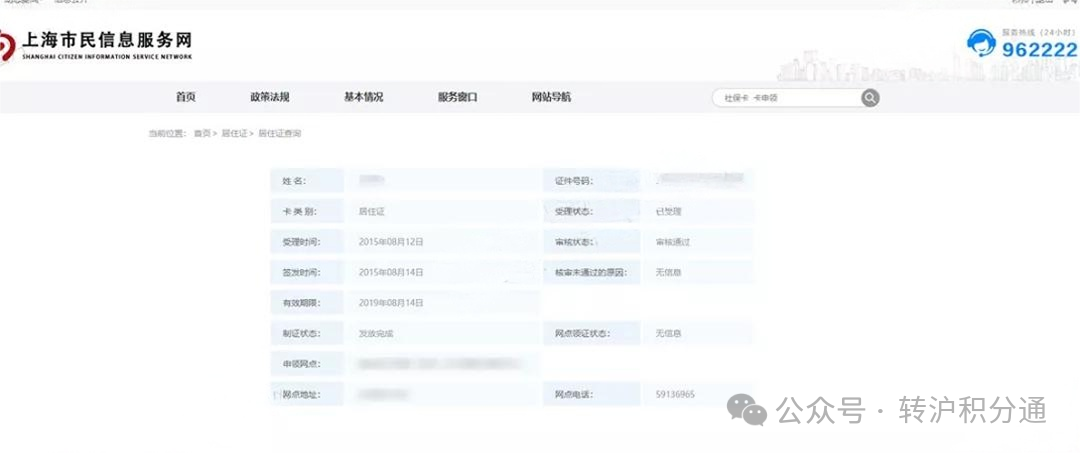Image resolution: width=1080 pixels, height=453 pixels.
Task: Open the 网站导航 navigation menu item
Action: (x=551, y=97)
